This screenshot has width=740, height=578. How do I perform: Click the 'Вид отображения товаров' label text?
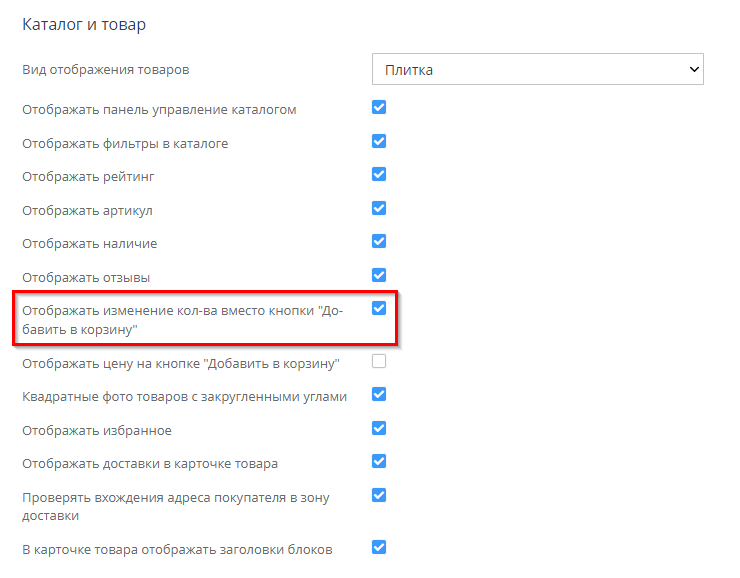click(x=106, y=70)
